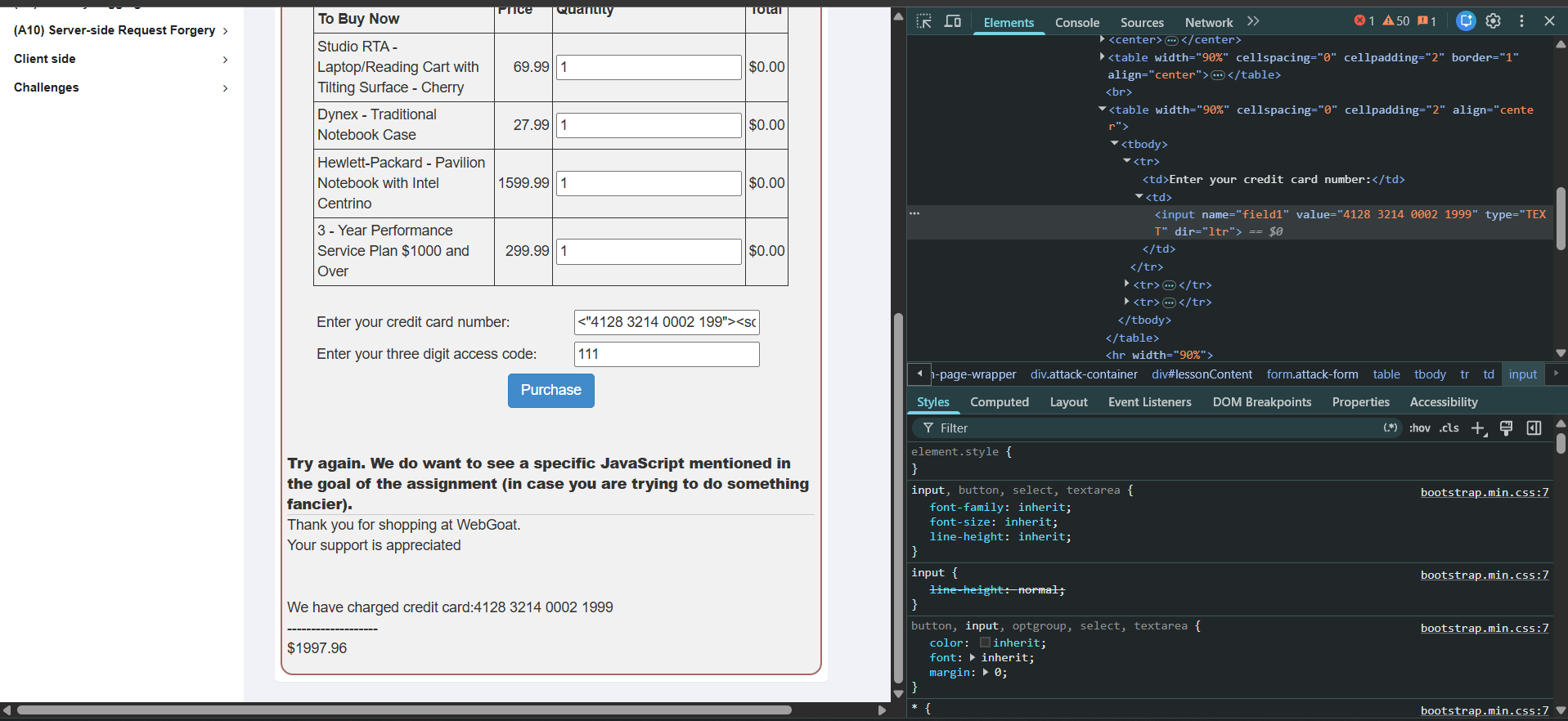Expand the center element node
The image size is (1568, 721).
pos(1103,39)
